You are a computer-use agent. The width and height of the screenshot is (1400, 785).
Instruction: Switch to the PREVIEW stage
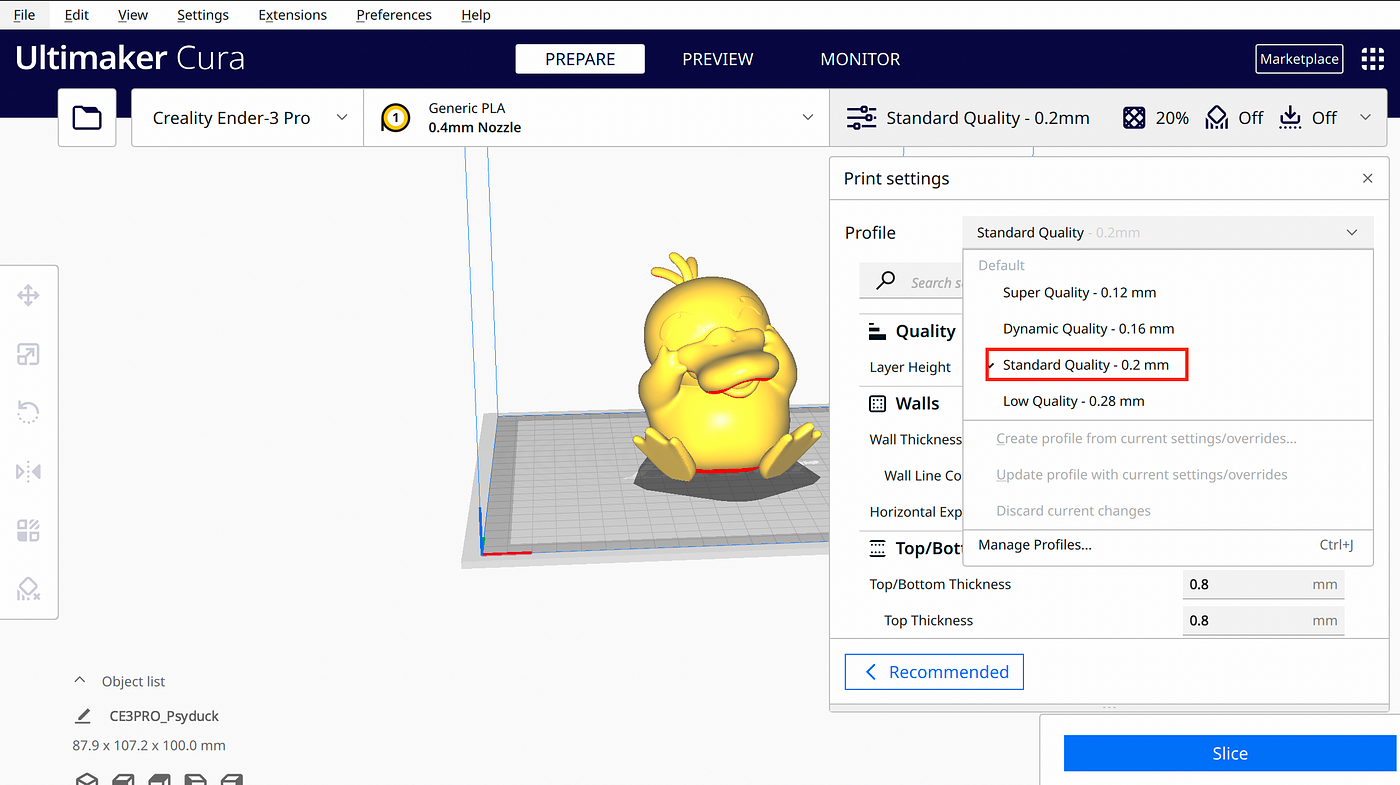[718, 59]
